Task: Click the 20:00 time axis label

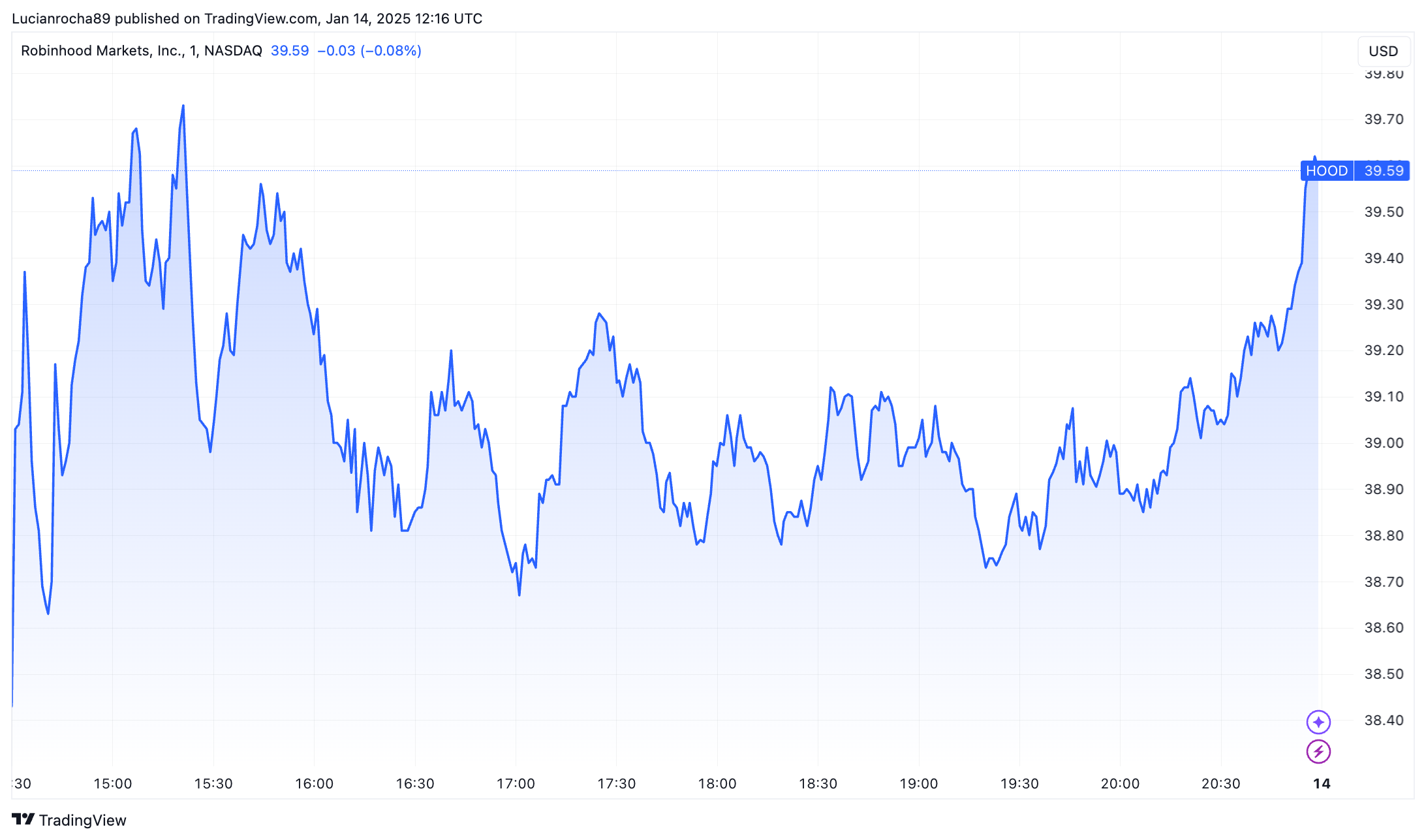Action: pos(1120,783)
